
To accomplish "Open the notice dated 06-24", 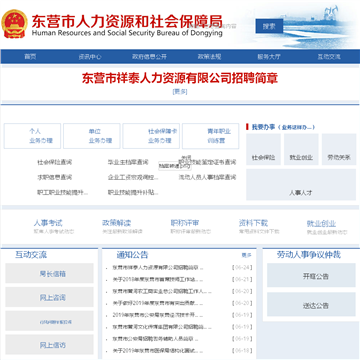I will pos(158,267).
